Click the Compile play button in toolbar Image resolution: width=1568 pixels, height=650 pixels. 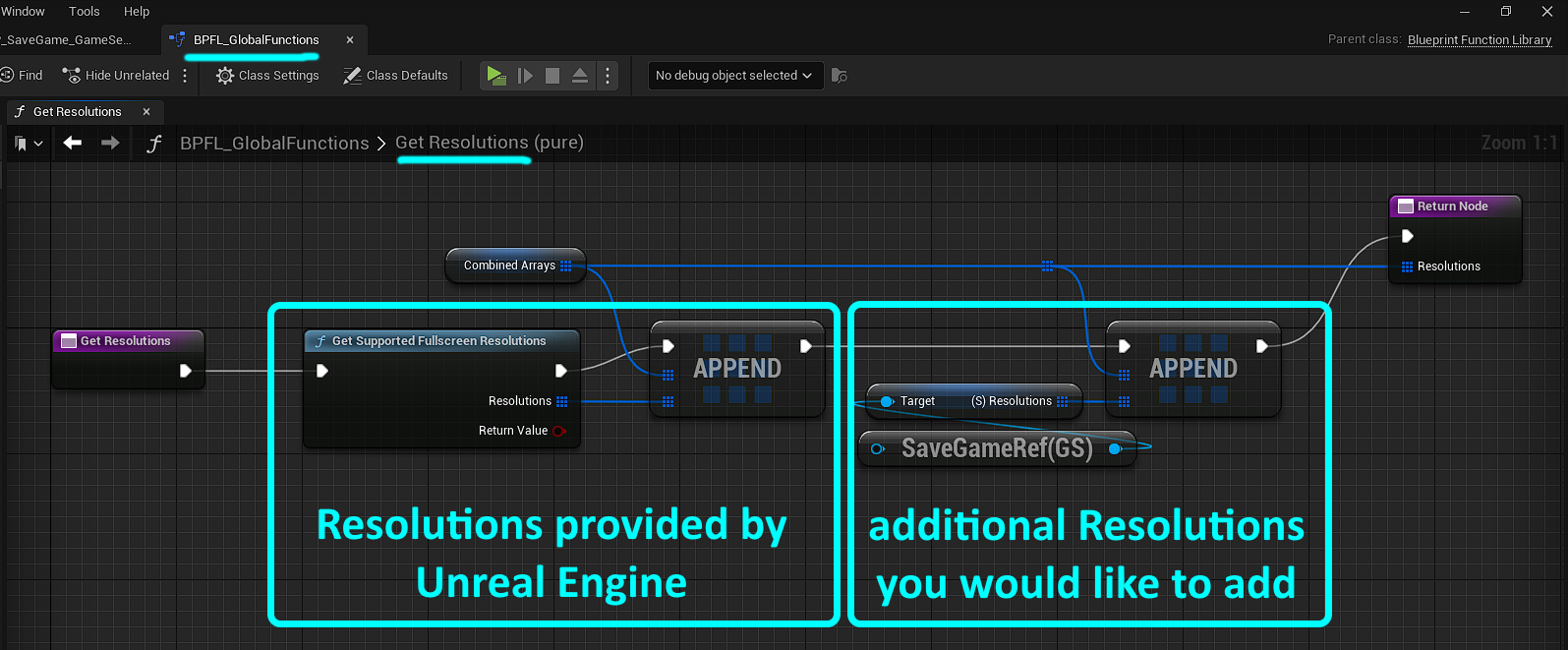pyautogui.click(x=495, y=76)
